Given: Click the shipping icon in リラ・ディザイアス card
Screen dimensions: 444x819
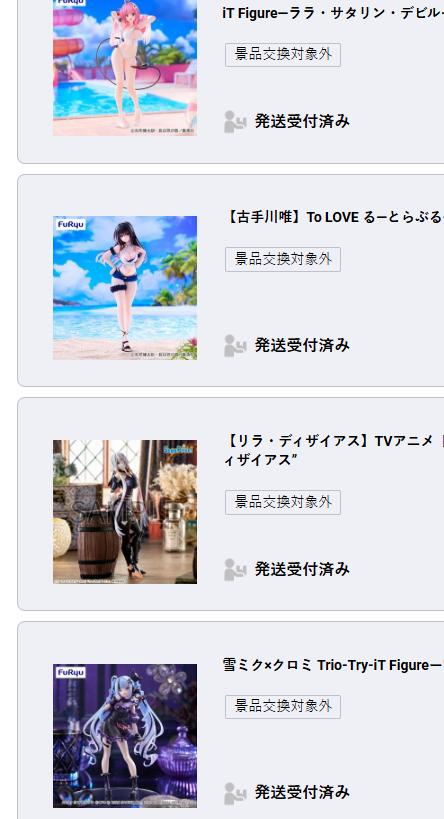Looking at the screenshot, I should pyautogui.click(x=235, y=569).
